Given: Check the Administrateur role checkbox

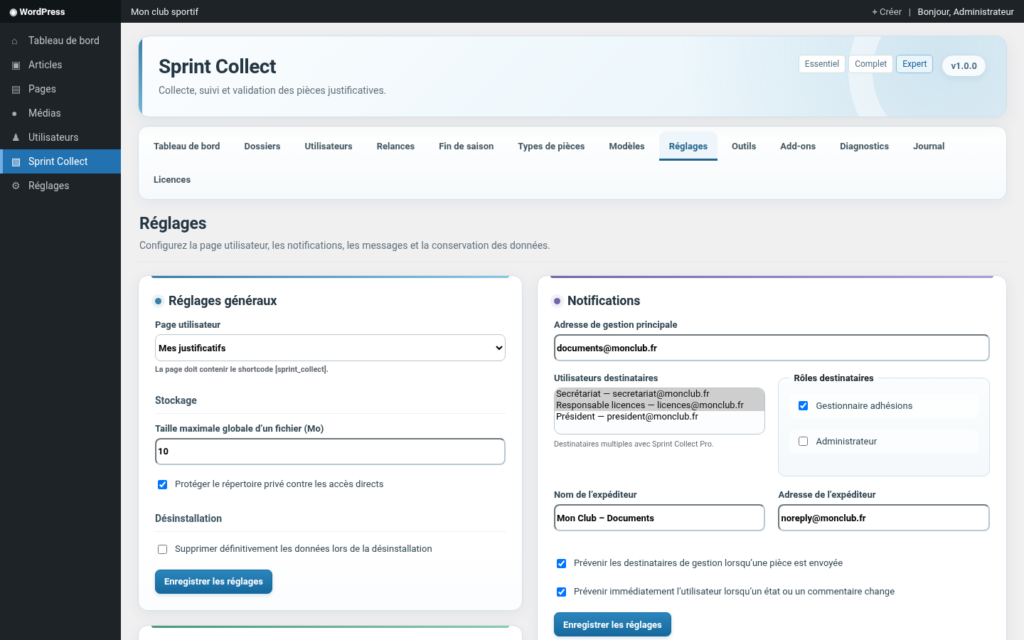Looking at the screenshot, I should pos(803,441).
